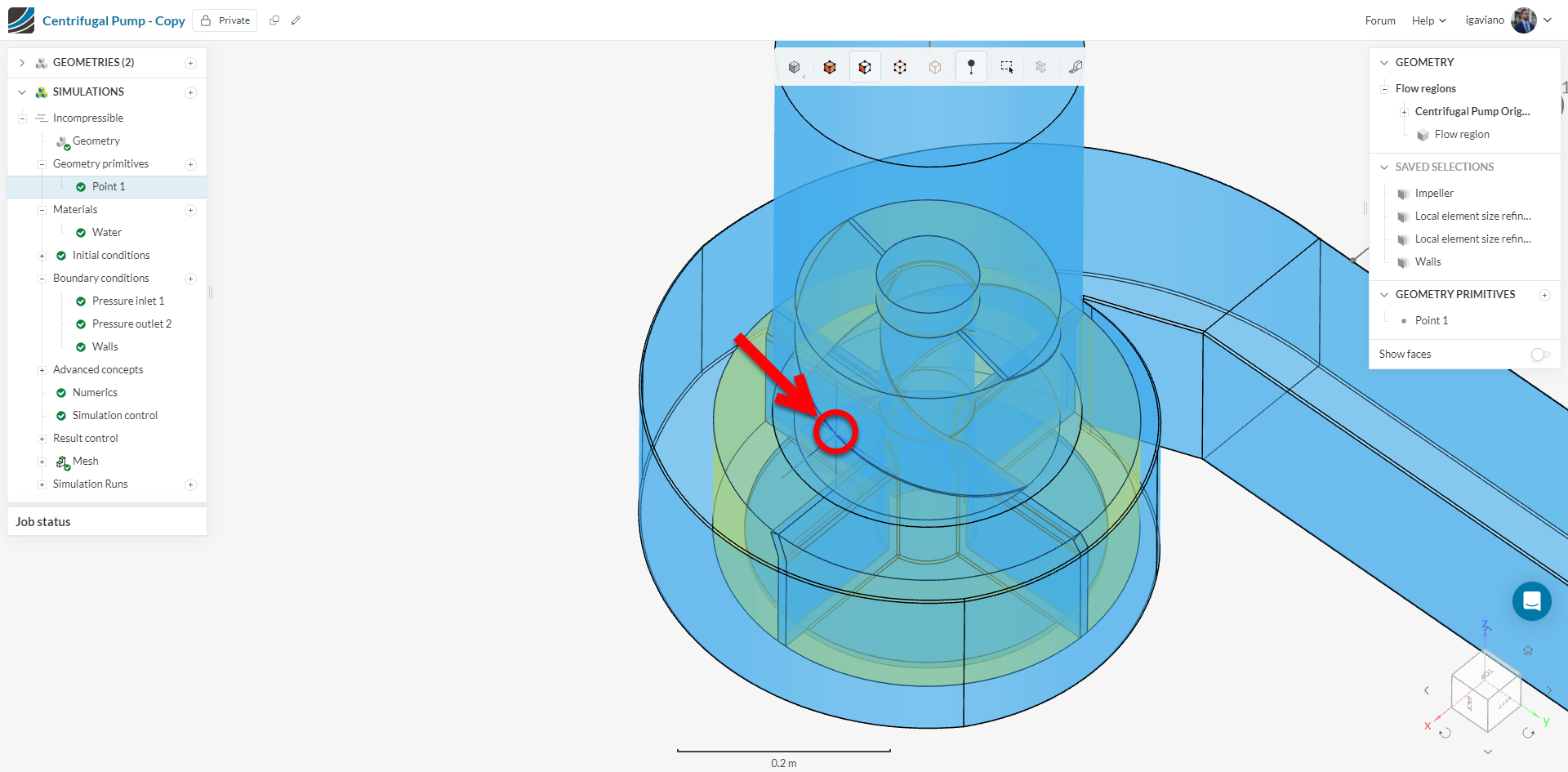Collapse the Boundary conditions node
Screen dimensions: 1568x772
tap(42, 279)
